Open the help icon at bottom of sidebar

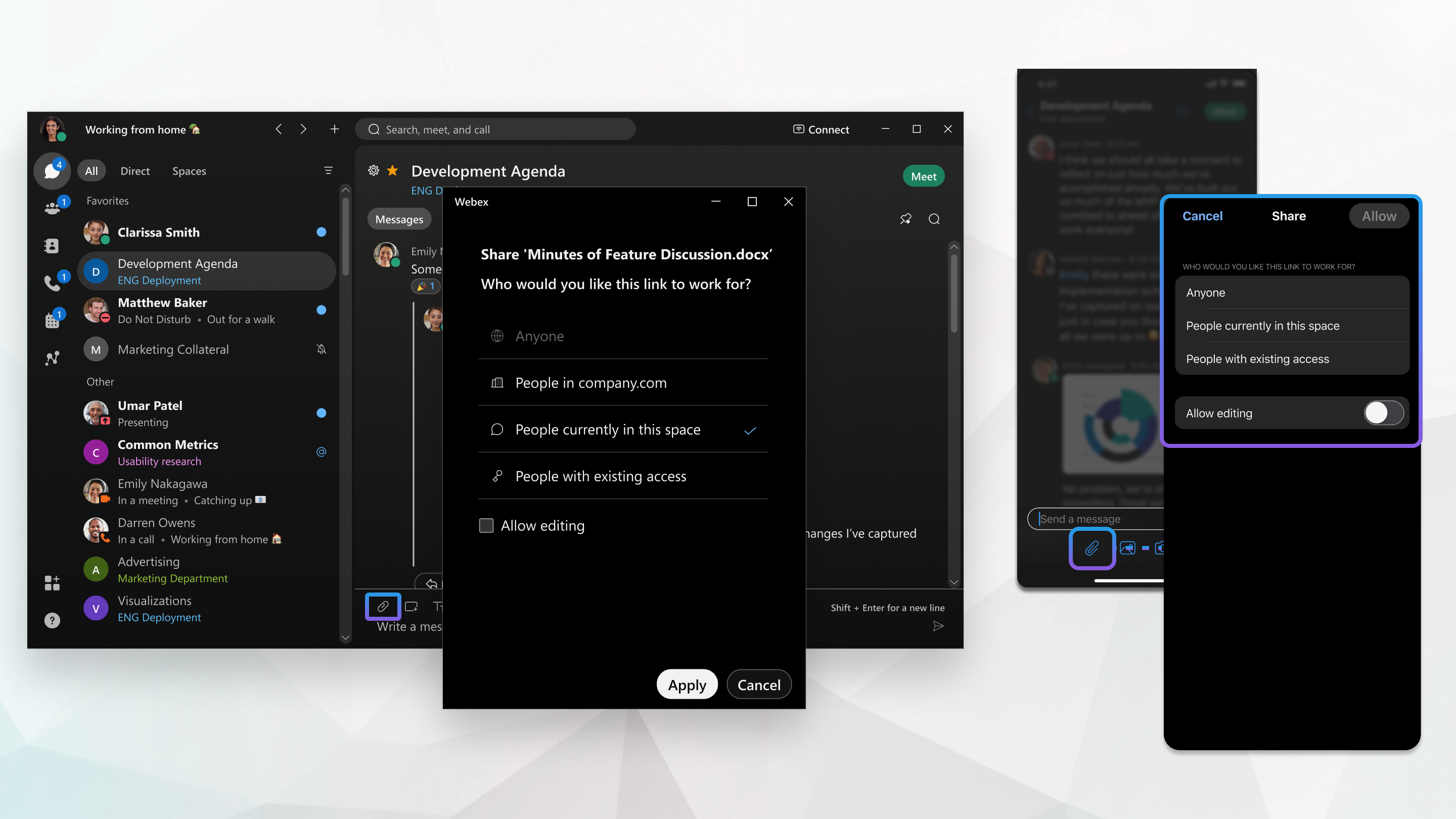click(53, 620)
